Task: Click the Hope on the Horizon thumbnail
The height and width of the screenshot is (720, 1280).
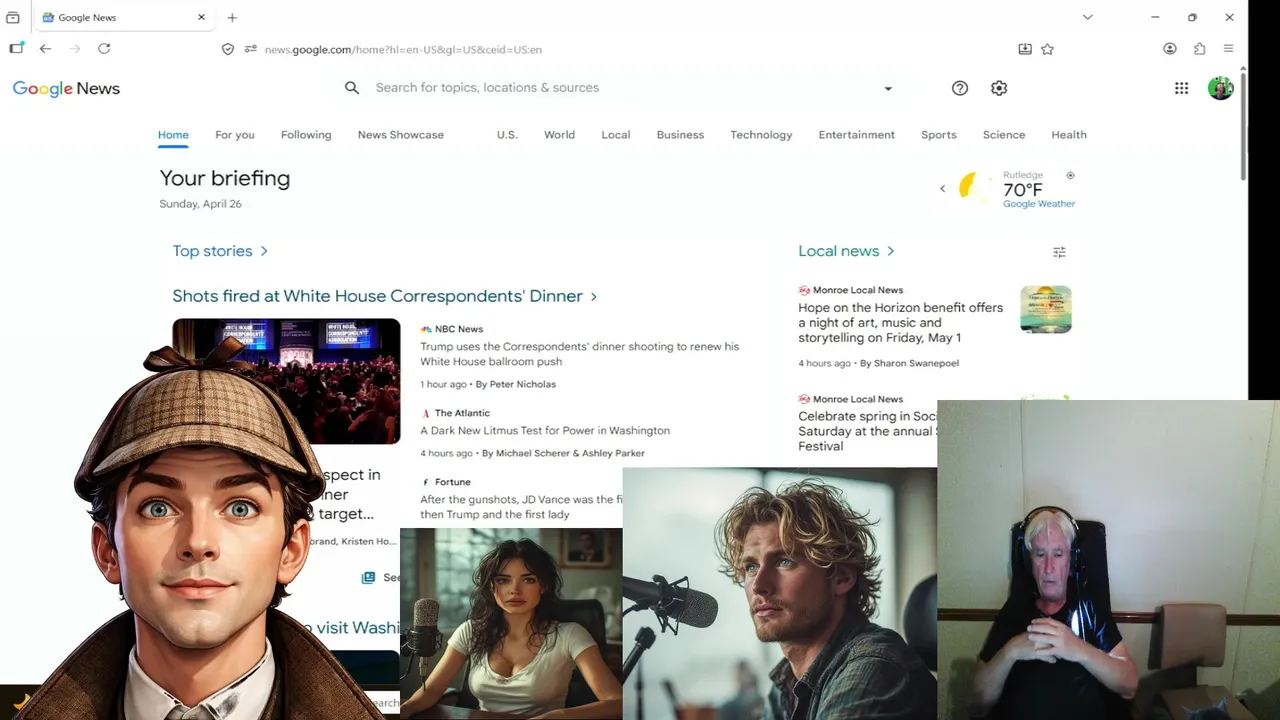Action: (x=1046, y=309)
